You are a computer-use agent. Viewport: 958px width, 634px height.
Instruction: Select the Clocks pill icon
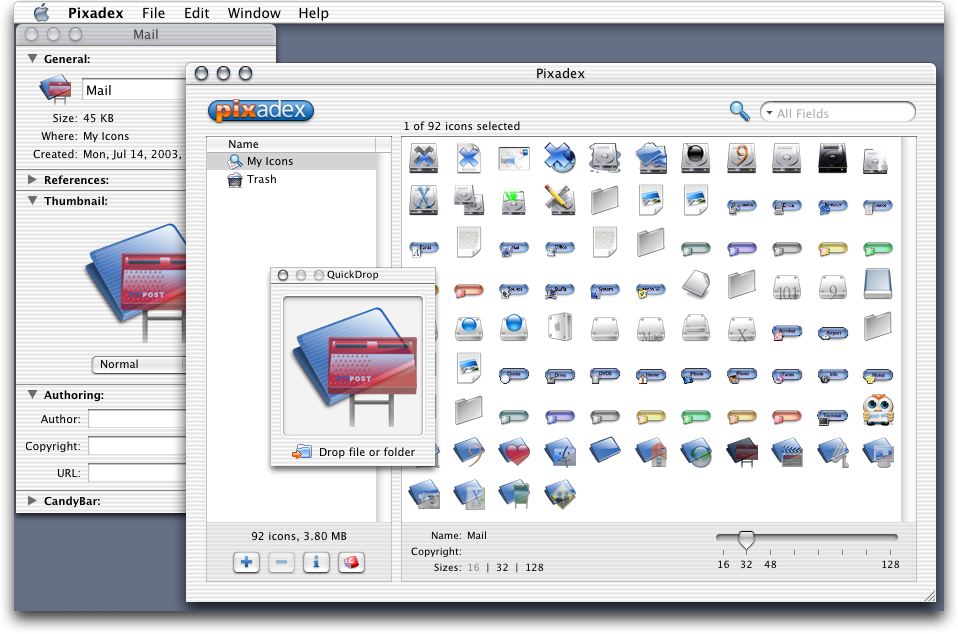click(x=514, y=375)
